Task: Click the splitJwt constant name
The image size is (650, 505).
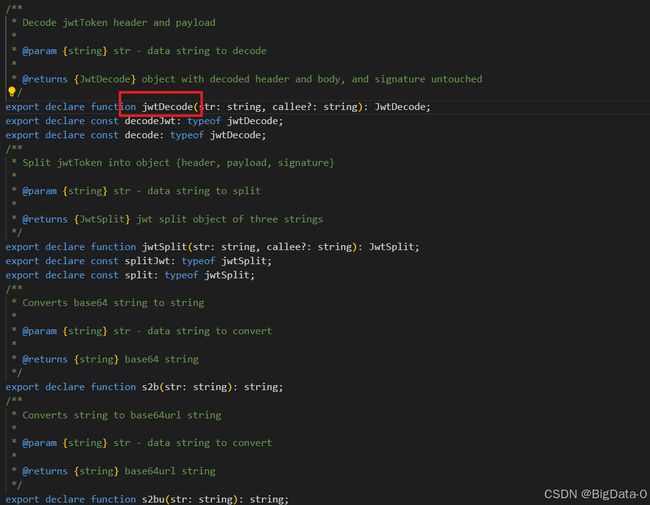Action: click(x=147, y=261)
